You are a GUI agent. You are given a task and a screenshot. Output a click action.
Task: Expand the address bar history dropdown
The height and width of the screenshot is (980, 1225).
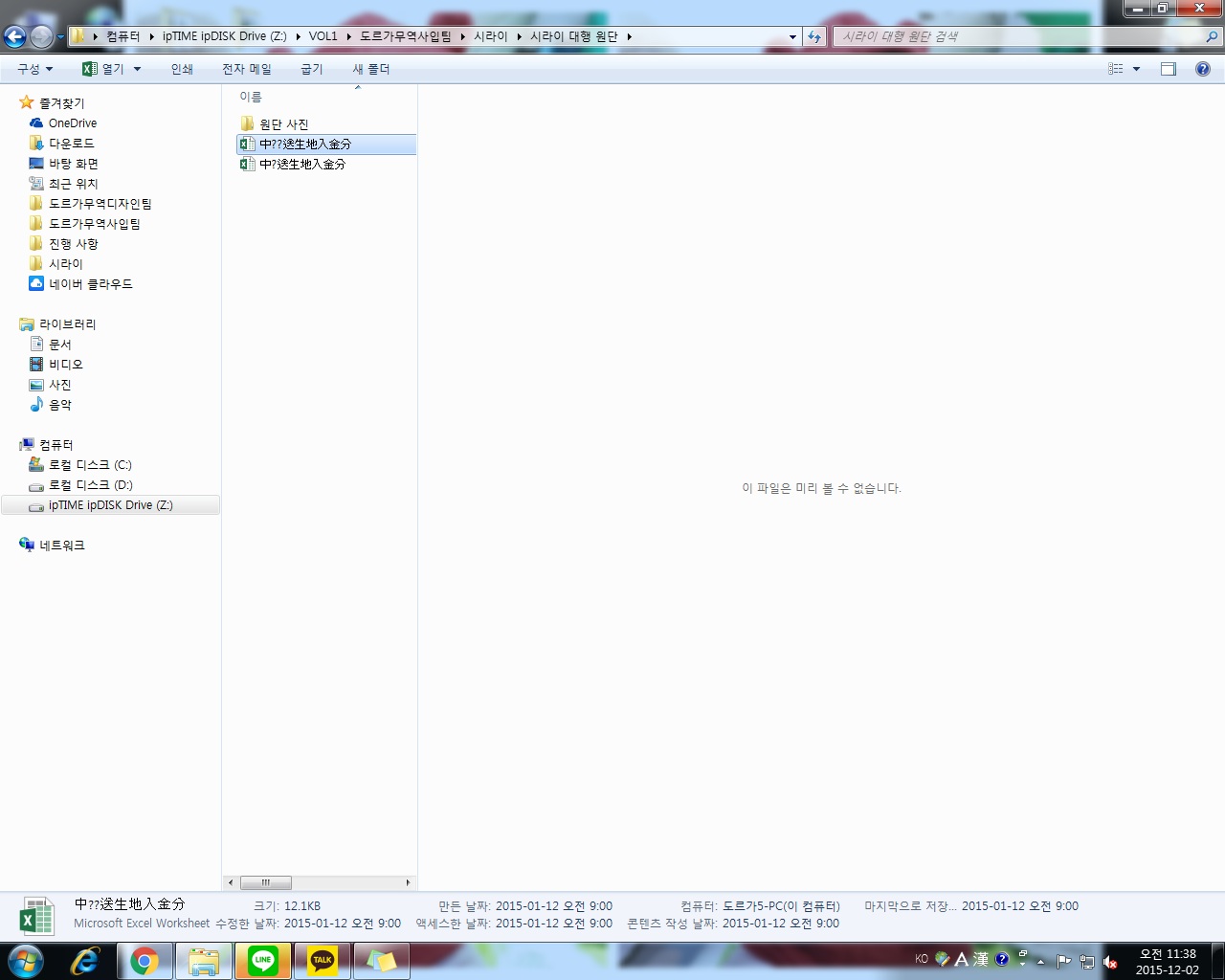pyautogui.click(x=792, y=36)
